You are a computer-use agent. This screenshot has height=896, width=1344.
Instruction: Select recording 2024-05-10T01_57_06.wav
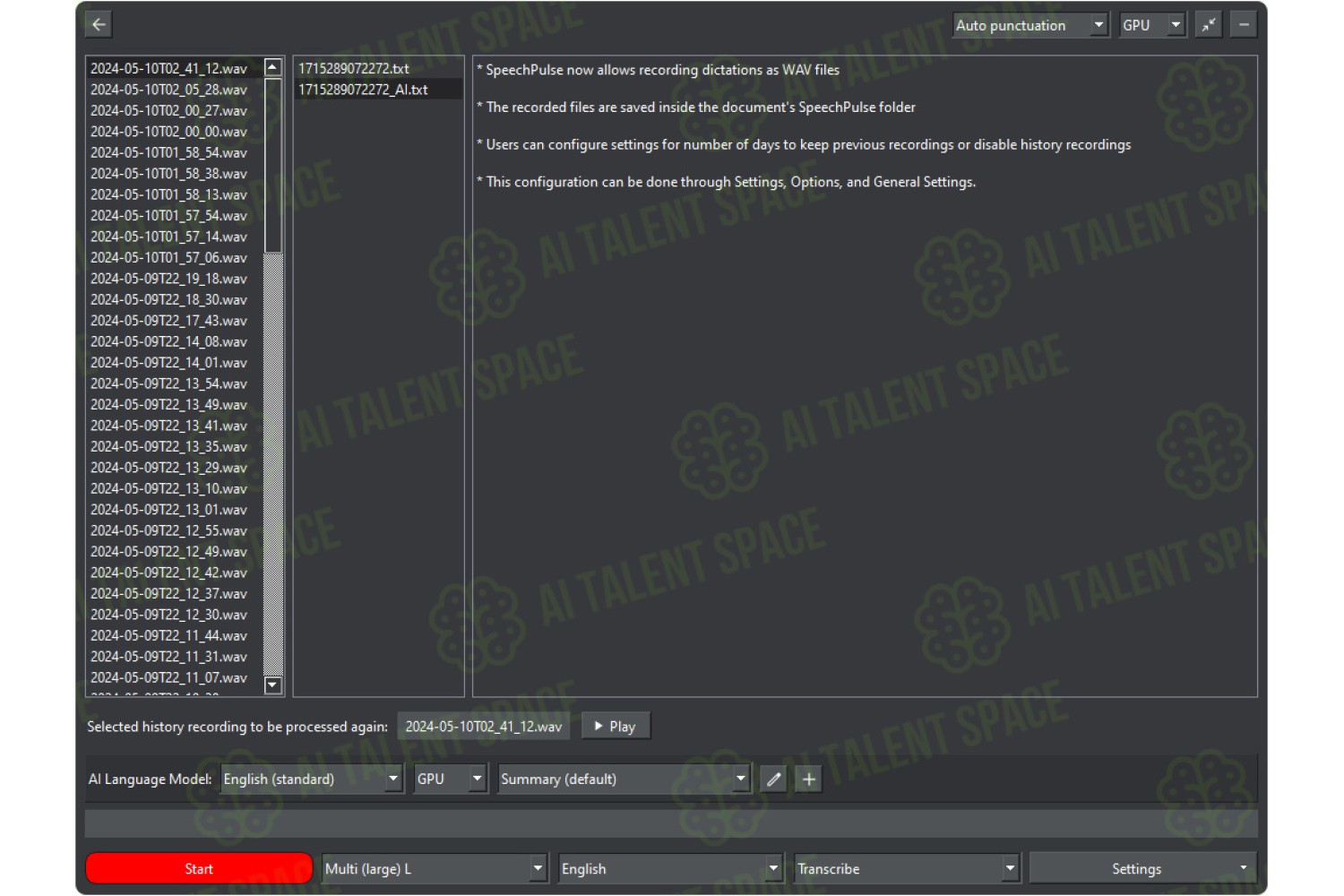[x=175, y=258]
